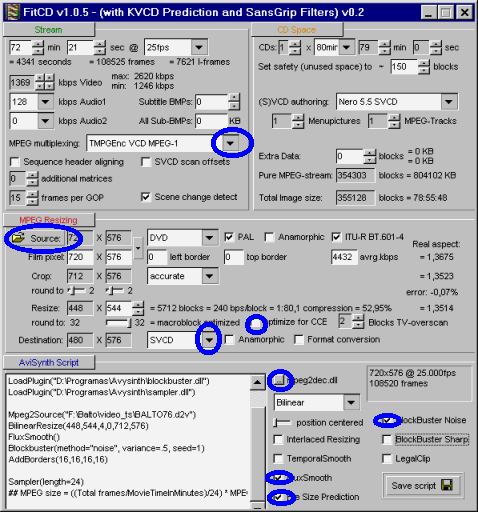
Task: Enable the Sequence header aligning checkbox
Action: (14, 162)
